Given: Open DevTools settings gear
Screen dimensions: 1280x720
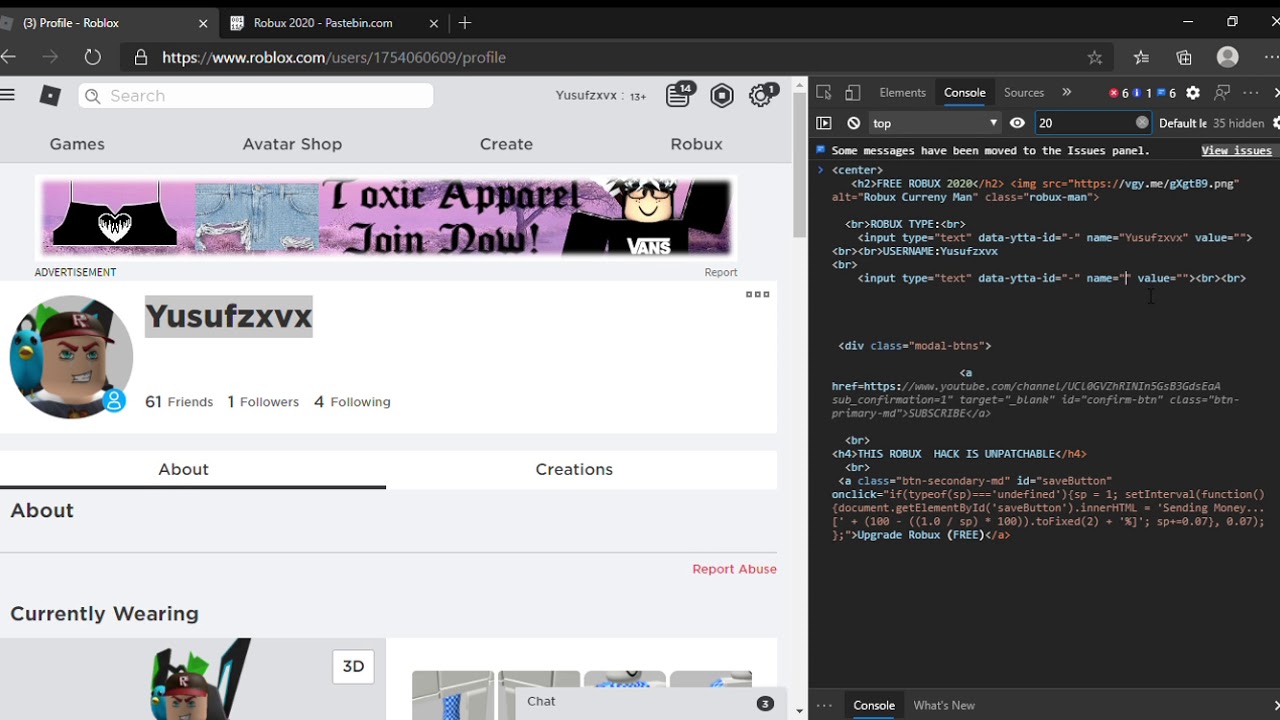Looking at the screenshot, I should [1193, 92].
